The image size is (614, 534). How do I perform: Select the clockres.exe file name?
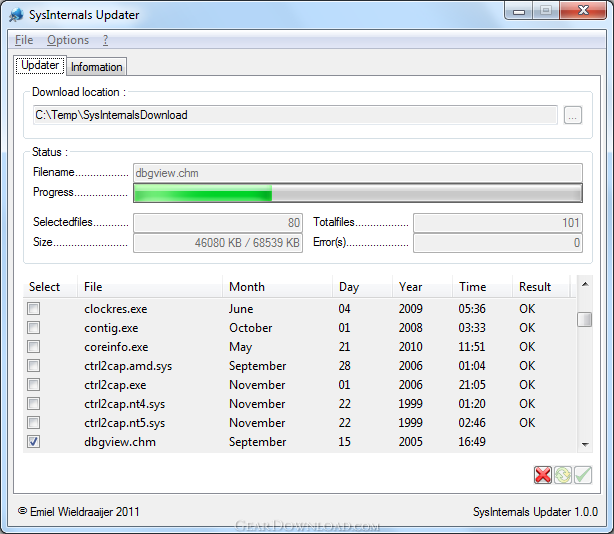116,309
